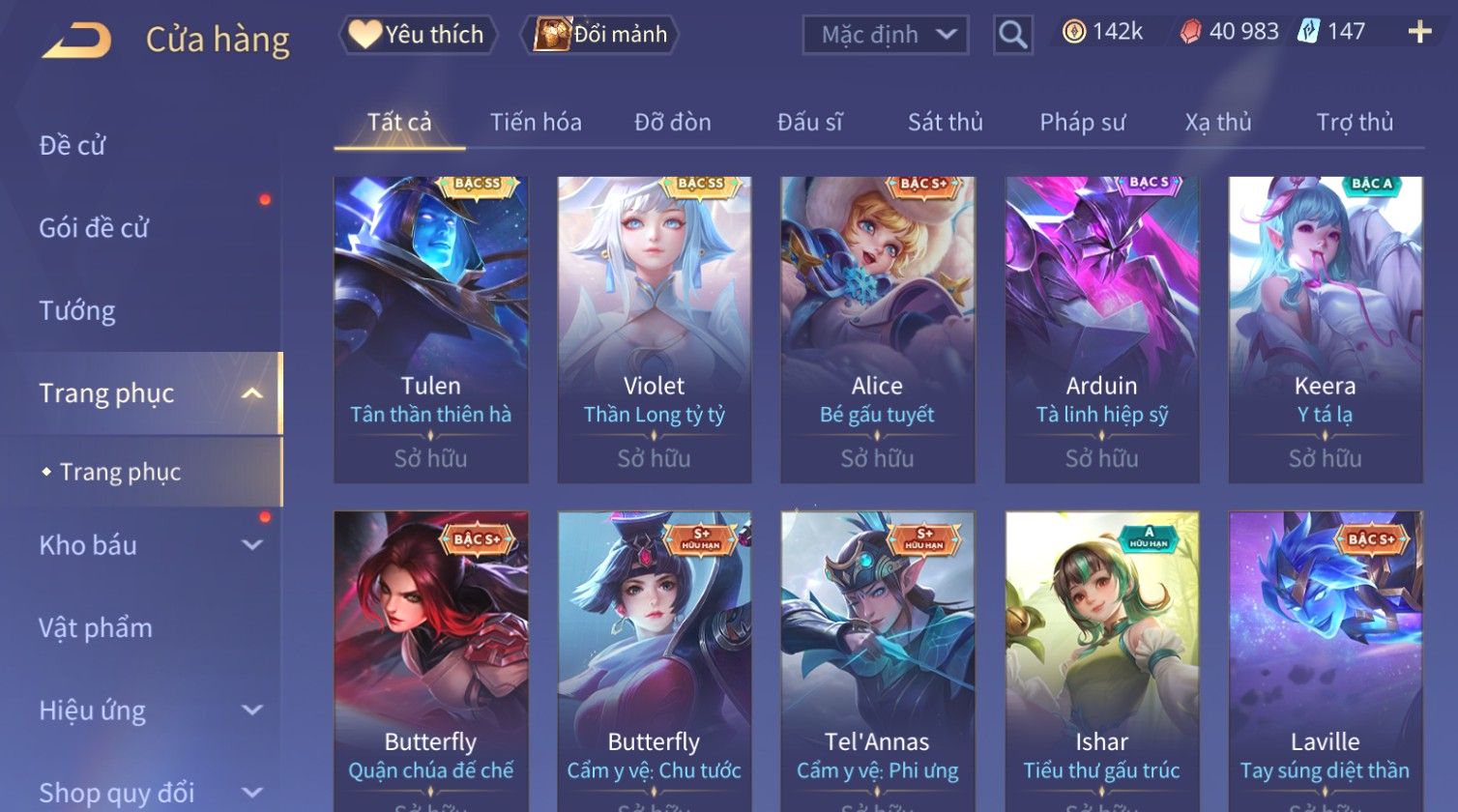Screen dimensions: 1458x812
Task: Open the search magnifier icon
Action: [x=1012, y=35]
